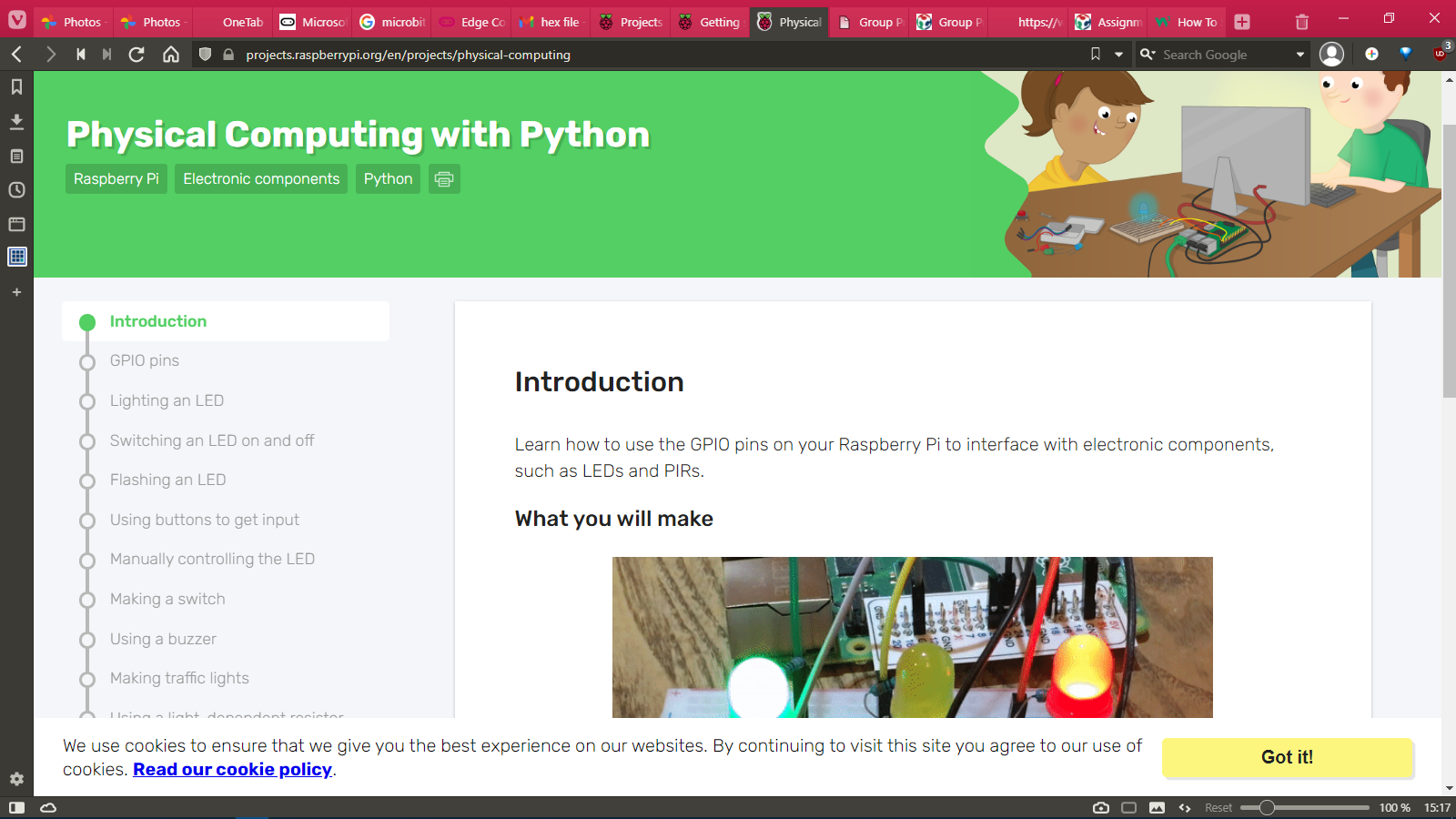The image size is (1456, 819).
Task: Go to the Flashing an LED step
Action: pyautogui.click(x=168, y=480)
